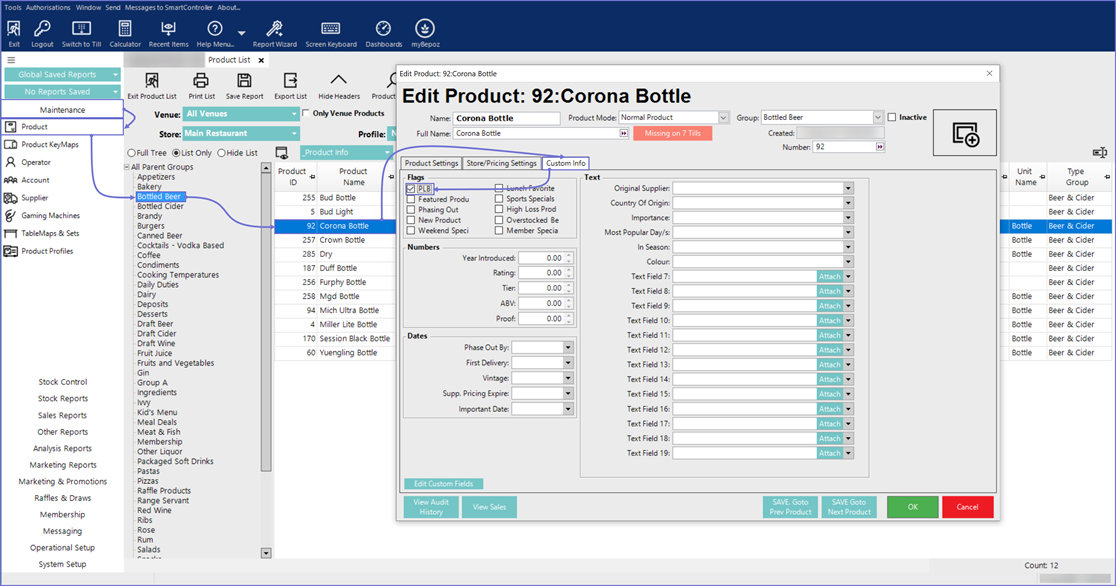This screenshot has width=1116, height=586.
Task: Toggle the PLB flag checkbox
Action: point(411,188)
